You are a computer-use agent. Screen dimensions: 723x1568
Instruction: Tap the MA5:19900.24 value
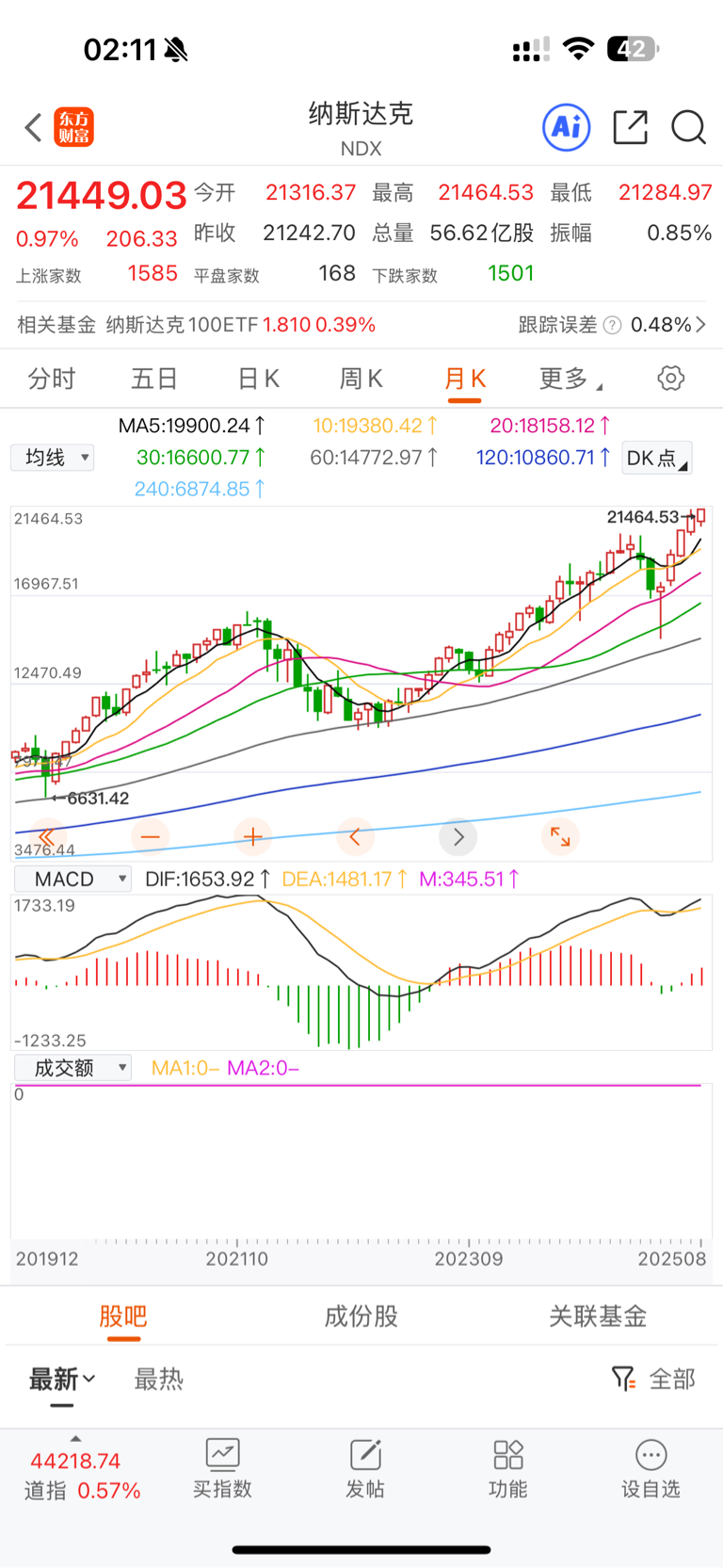(x=192, y=426)
